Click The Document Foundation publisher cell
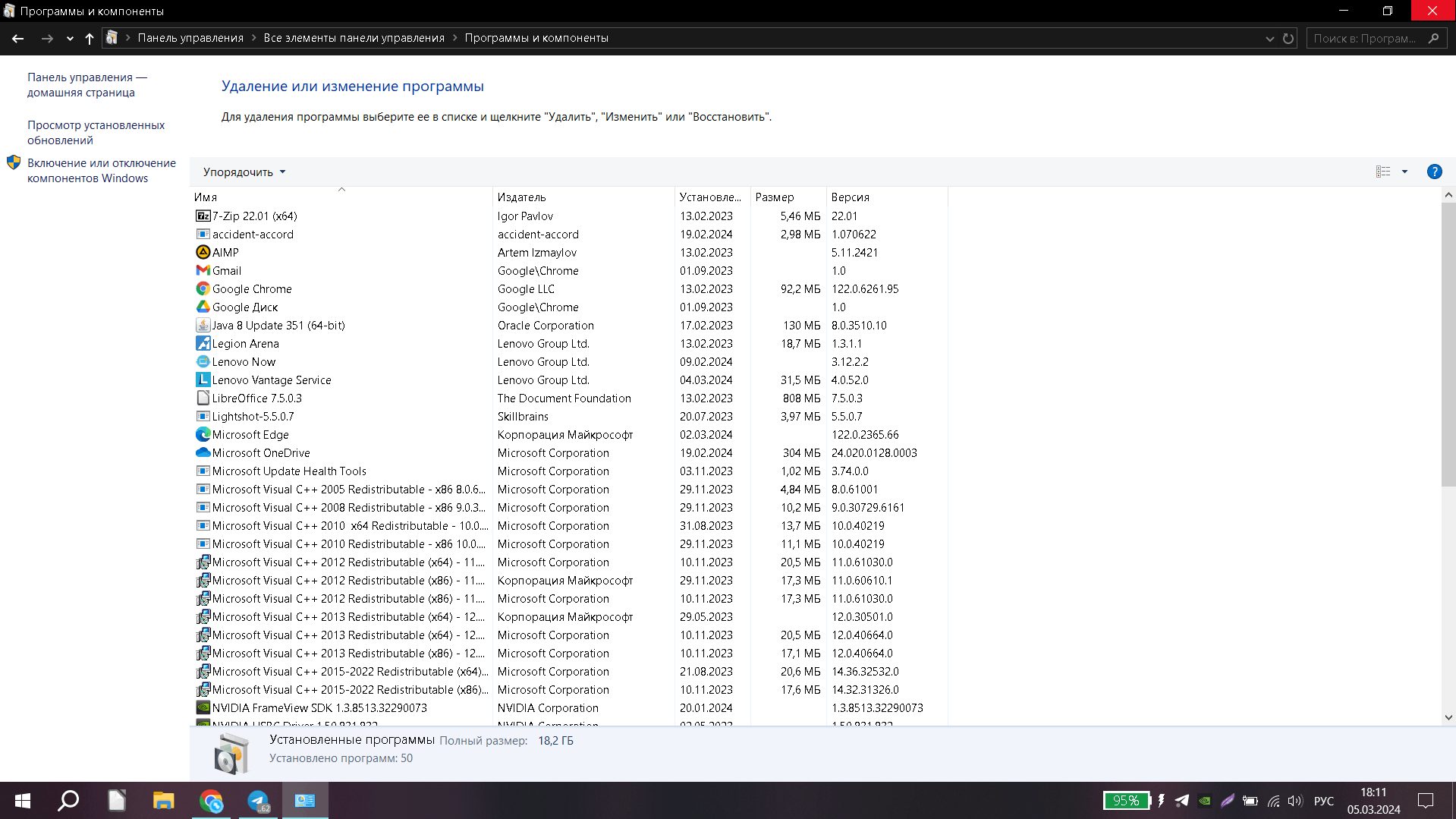The image size is (1456, 819). (564, 398)
